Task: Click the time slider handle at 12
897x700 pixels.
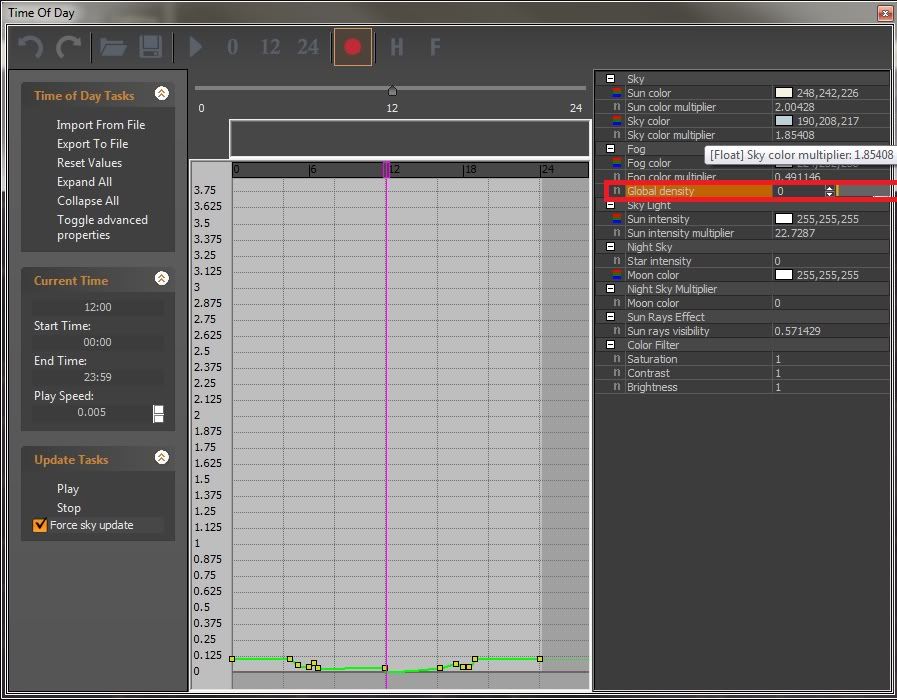Action: pos(392,90)
